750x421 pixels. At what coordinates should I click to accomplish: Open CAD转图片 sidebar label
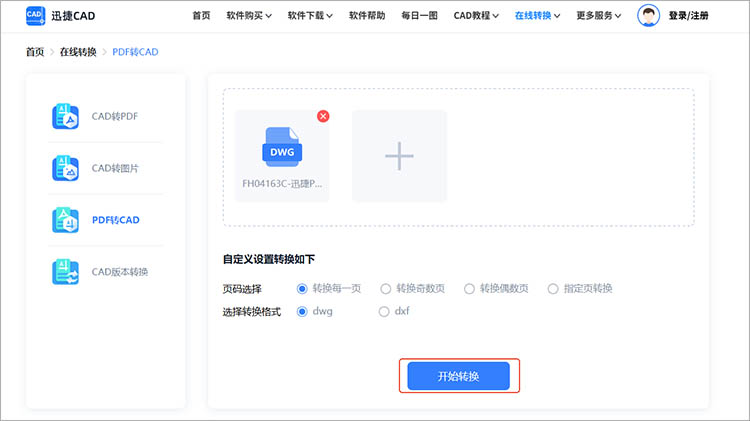115,168
